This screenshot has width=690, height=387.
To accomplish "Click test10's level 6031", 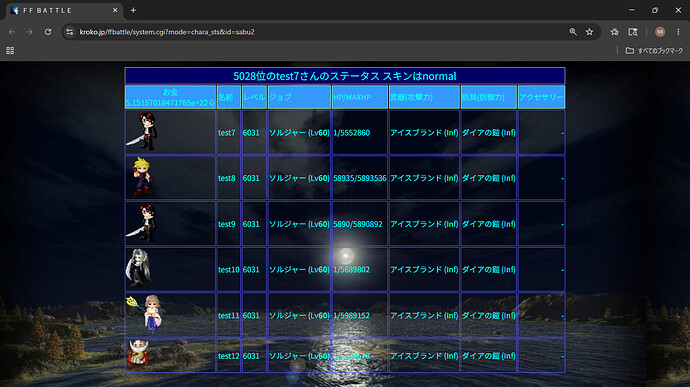I will point(251,269).
